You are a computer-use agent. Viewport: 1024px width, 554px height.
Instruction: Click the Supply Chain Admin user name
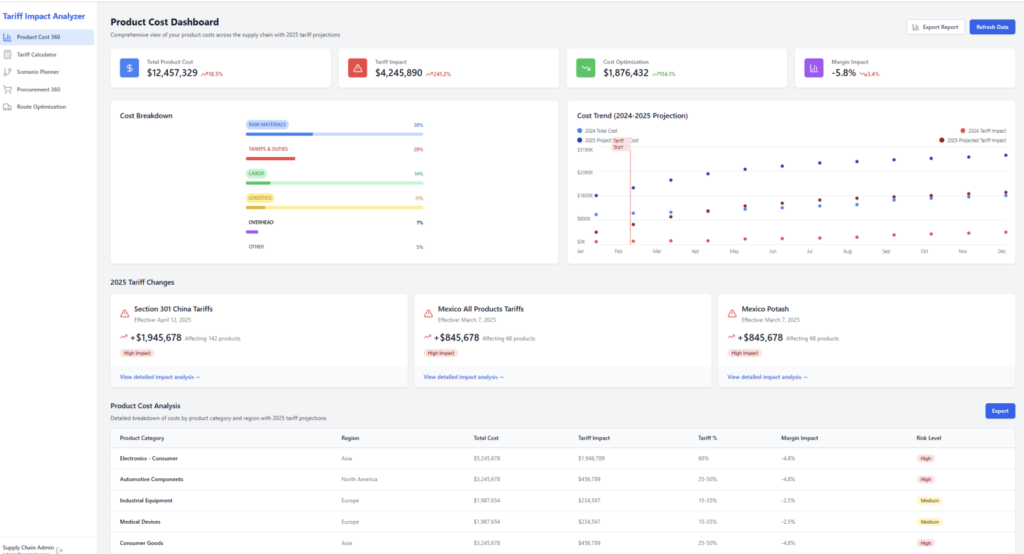pos(28,547)
